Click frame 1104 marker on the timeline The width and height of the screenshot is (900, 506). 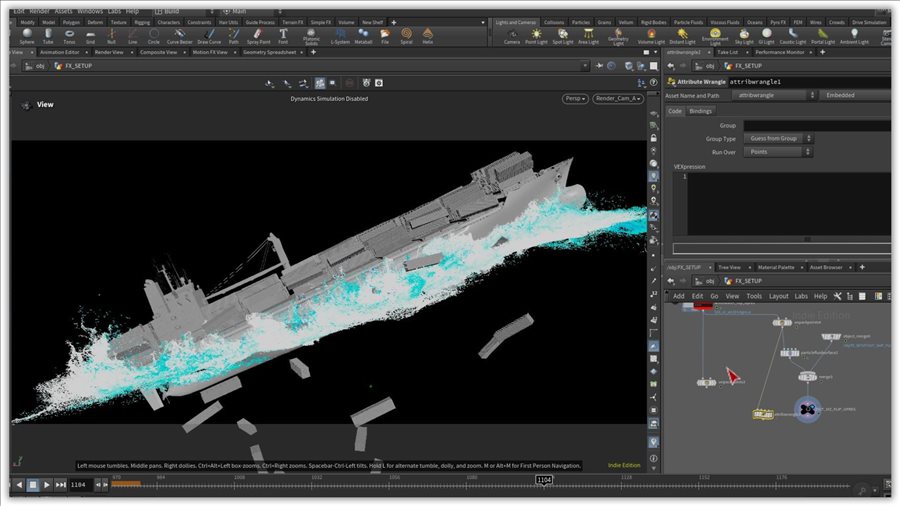(543, 480)
